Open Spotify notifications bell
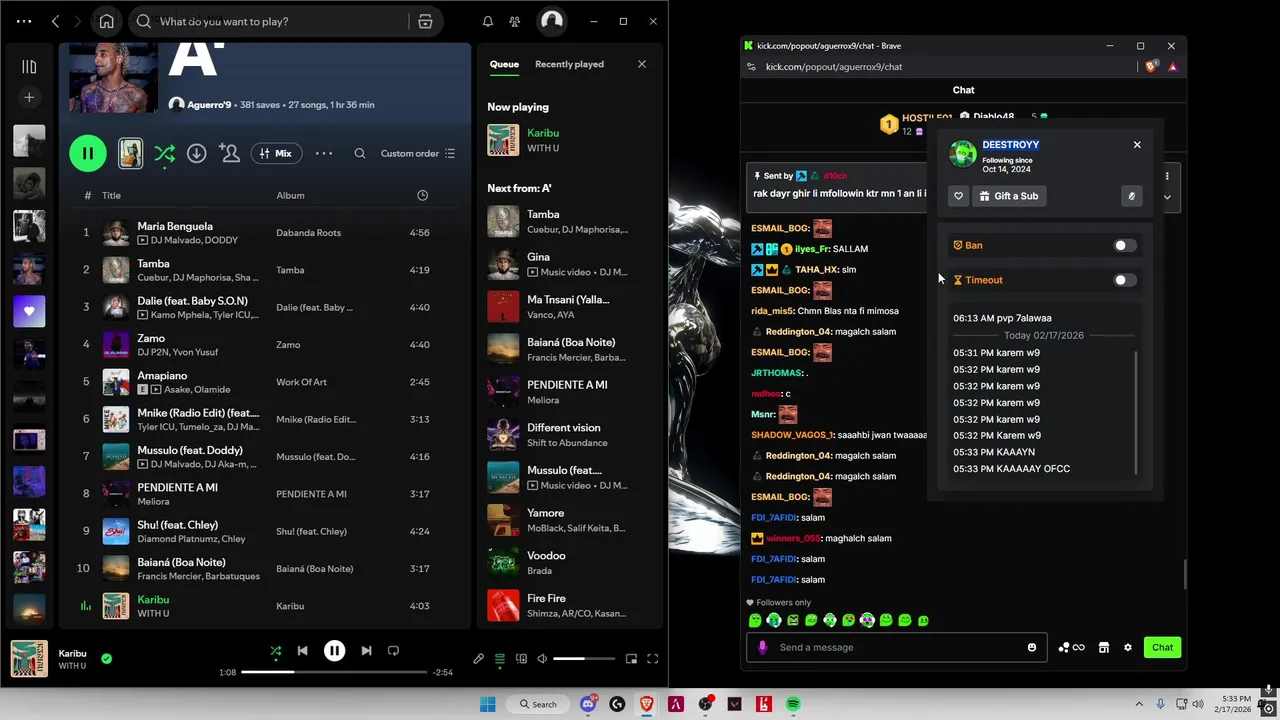The image size is (1280, 720). [x=488, y=21]
